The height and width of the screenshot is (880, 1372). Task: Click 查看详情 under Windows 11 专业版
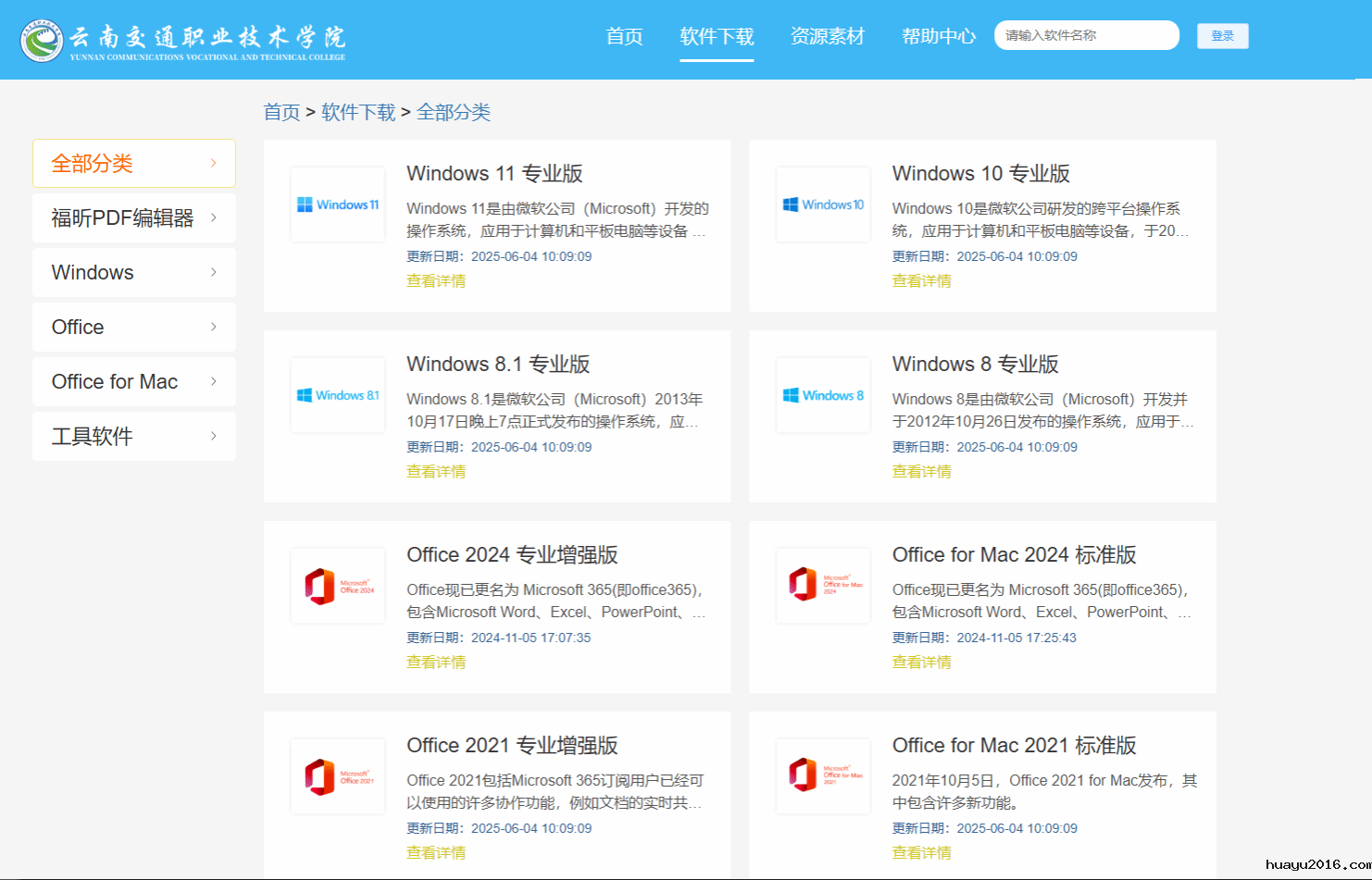[436, 281]
